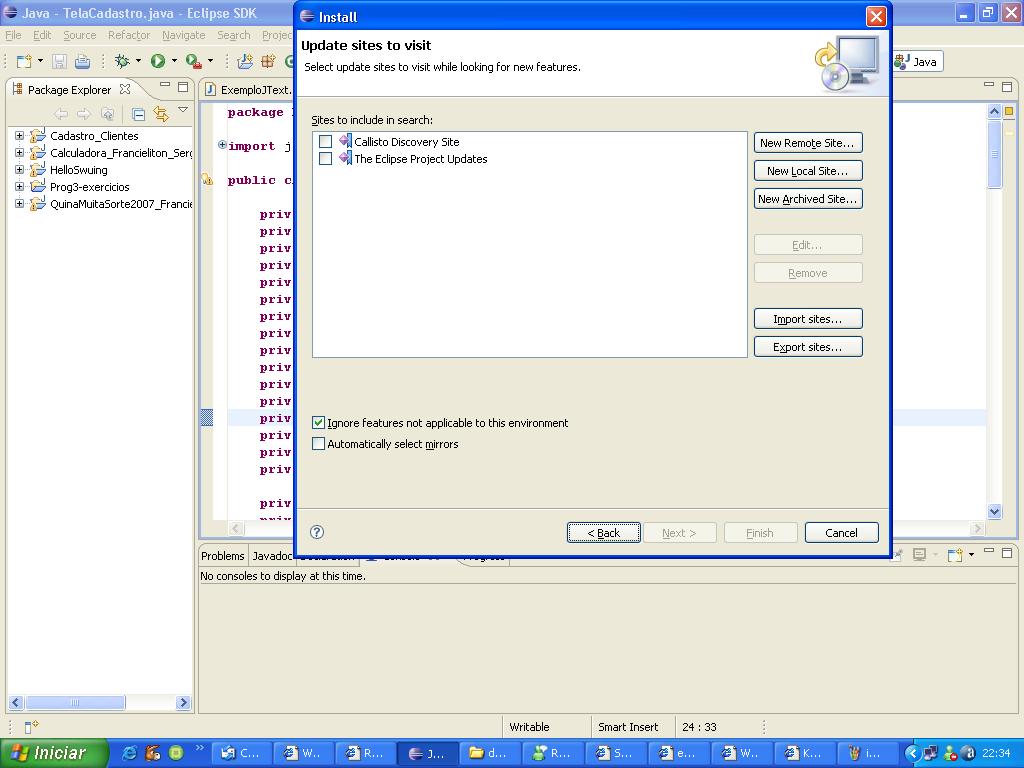
Task: Check The Eclipse Project Updates checkbox
Action: (325, 158)
